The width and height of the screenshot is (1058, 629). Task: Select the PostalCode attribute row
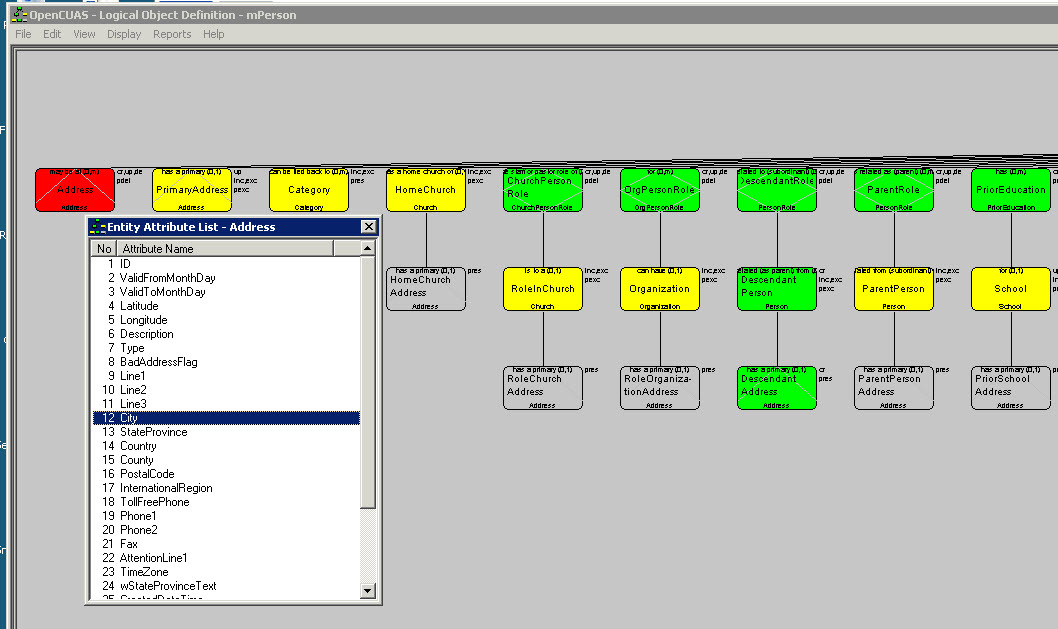[147, 474]
